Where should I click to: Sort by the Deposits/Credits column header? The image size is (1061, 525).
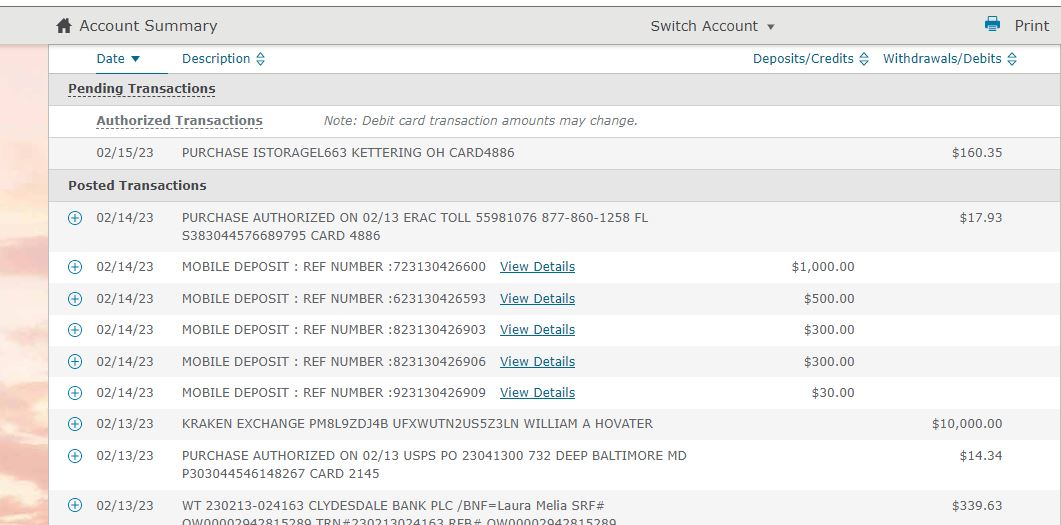pyautogui.click(x=803, y=59)
